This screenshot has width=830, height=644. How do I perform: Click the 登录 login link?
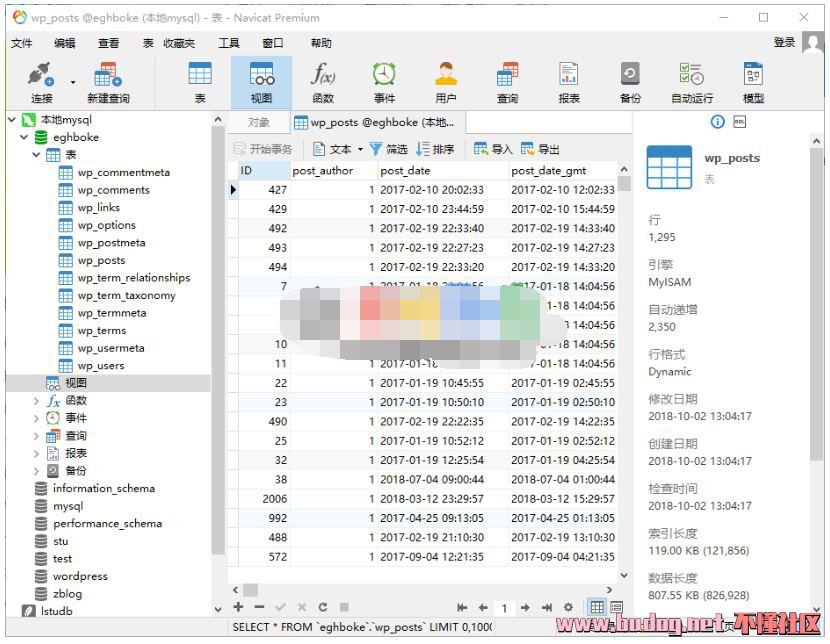pyautogui.click(x=784, y=42)
